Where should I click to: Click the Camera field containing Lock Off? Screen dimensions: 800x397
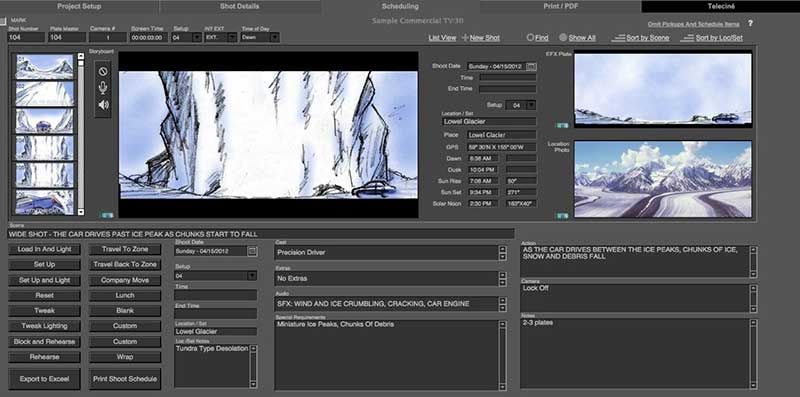point(635,299)
